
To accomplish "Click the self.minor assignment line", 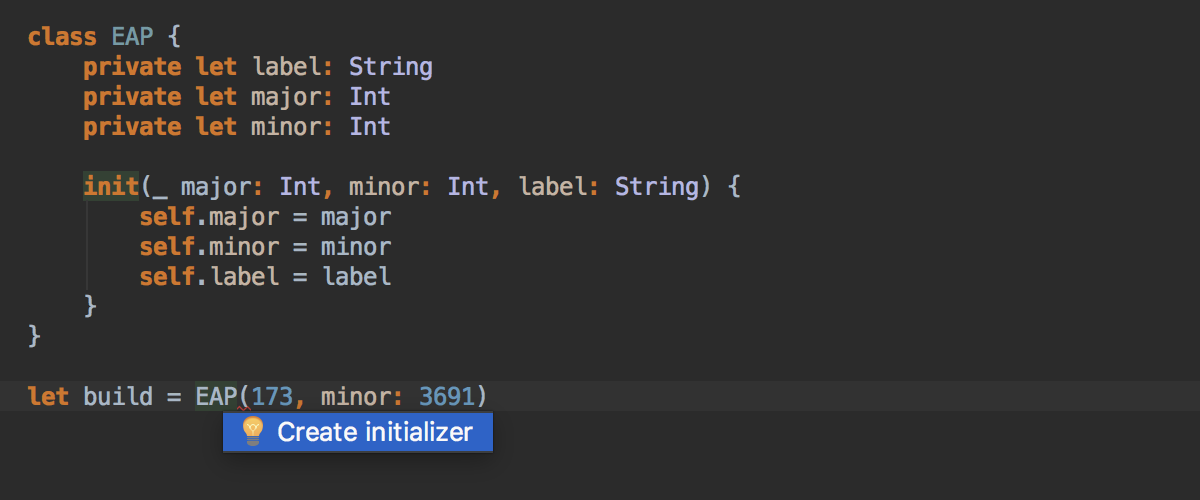I will click(x=265, y=246).
